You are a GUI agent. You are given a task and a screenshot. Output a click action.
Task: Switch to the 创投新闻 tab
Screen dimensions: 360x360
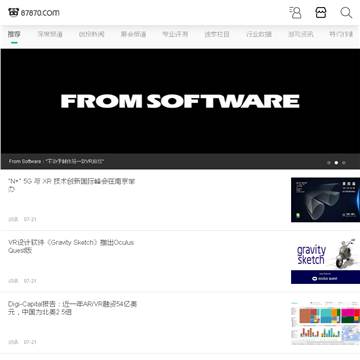click(92, 34)
